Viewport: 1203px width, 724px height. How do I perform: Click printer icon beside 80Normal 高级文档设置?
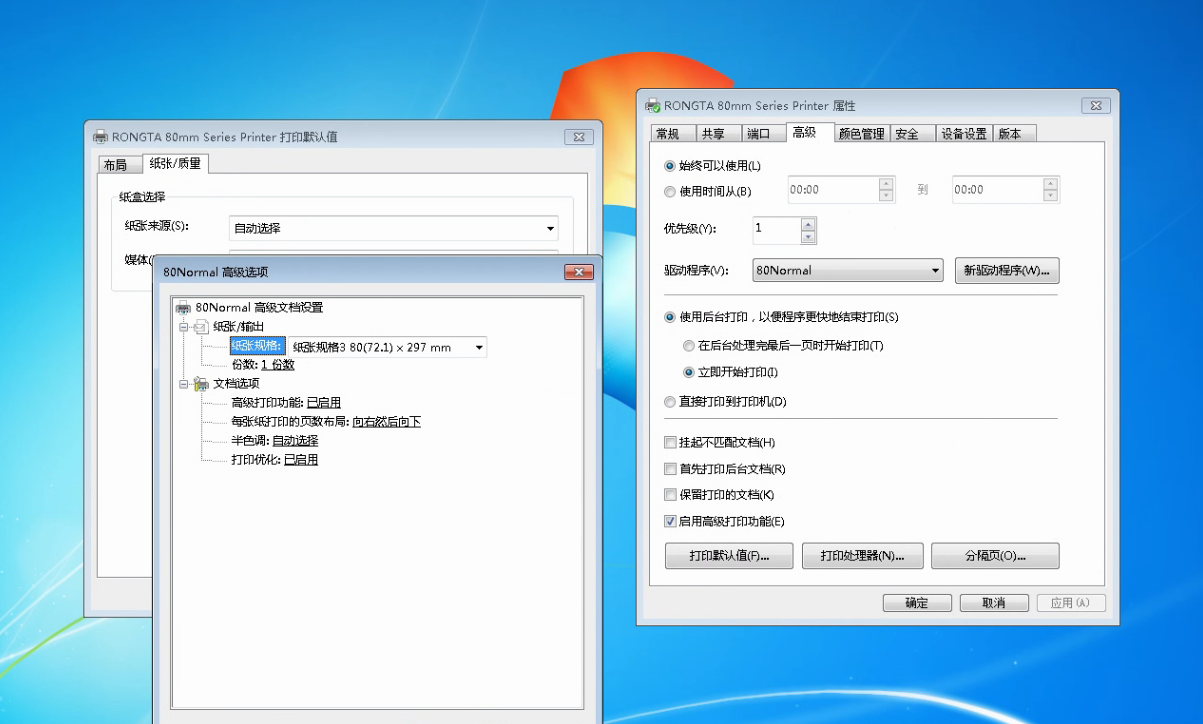click(184, 308)
